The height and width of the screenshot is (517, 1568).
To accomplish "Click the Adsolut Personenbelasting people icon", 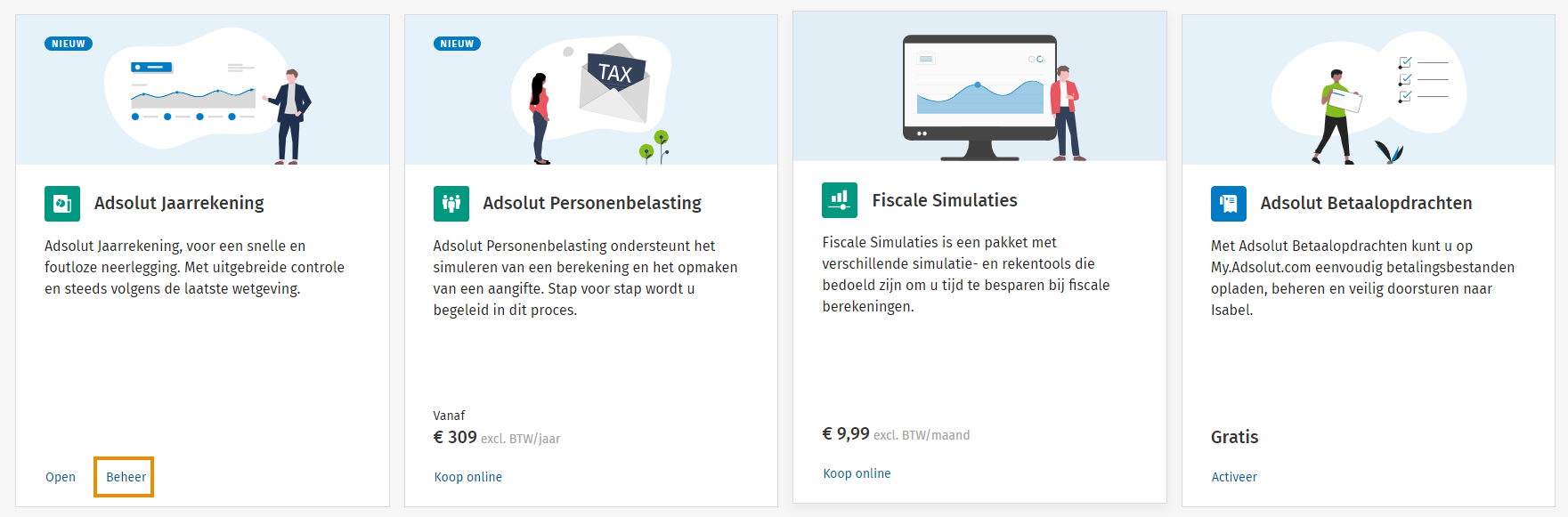I will 451,203.
